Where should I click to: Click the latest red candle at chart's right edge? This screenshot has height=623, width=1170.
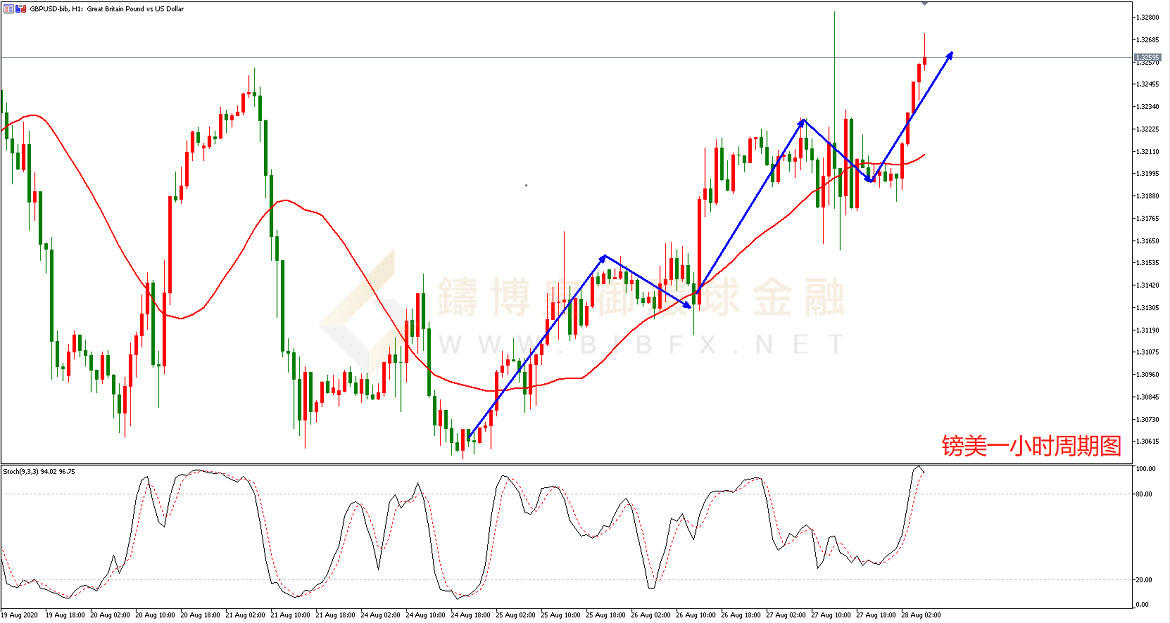click(924, 60)
